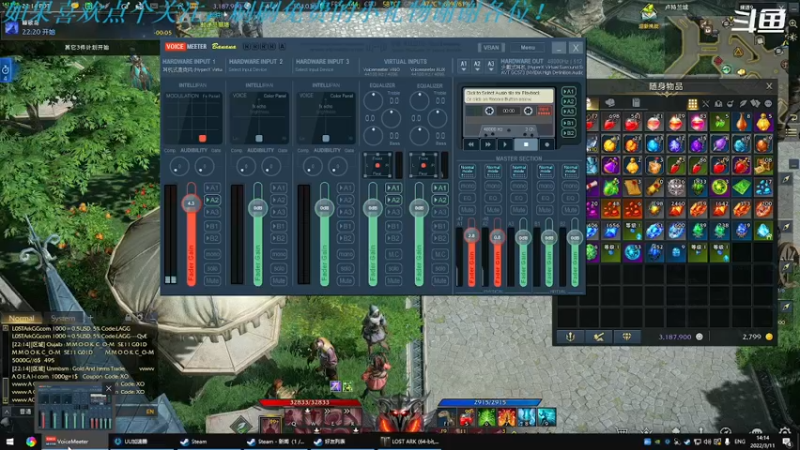Viewport: 800px width, 450px height.
Task: Switch to the VoiceMeeter taskbar item
Action: [x=76, y=442]
